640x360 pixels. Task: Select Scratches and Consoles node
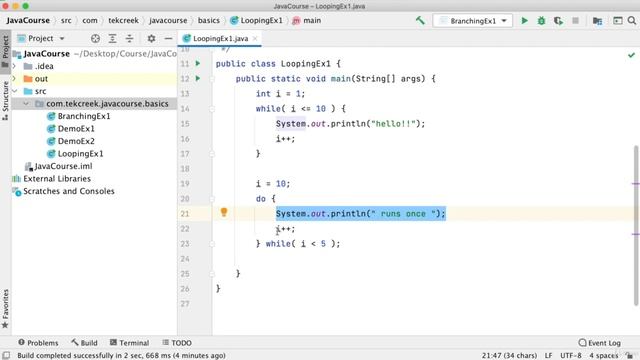tap(64, 191)
